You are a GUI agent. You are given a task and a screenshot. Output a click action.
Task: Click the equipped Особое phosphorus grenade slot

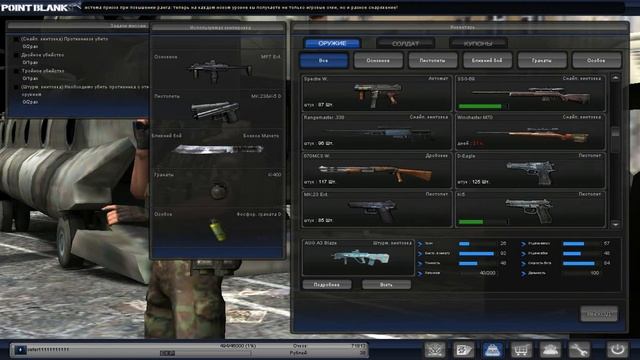pos(218,228)
